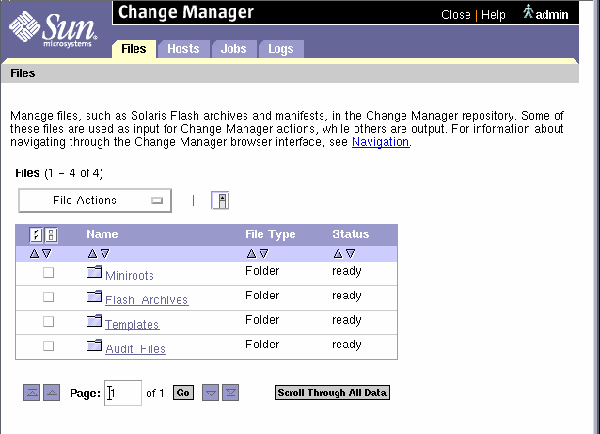Tick the Audit Files row checkbox
This screenshot has width=600, height=434.
(x=48, y=346)
